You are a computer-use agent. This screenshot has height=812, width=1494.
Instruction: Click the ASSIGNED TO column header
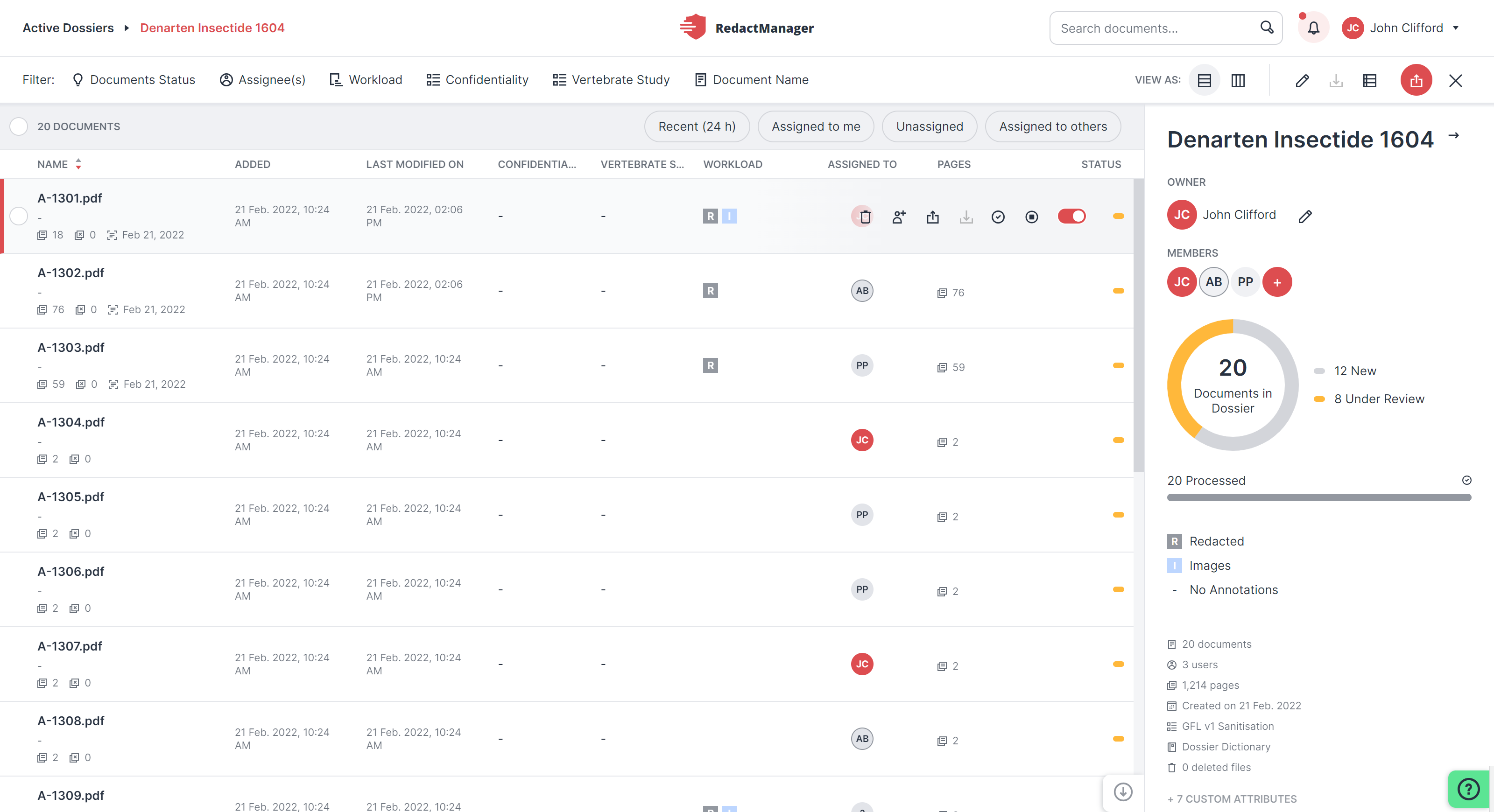point(862,164)
